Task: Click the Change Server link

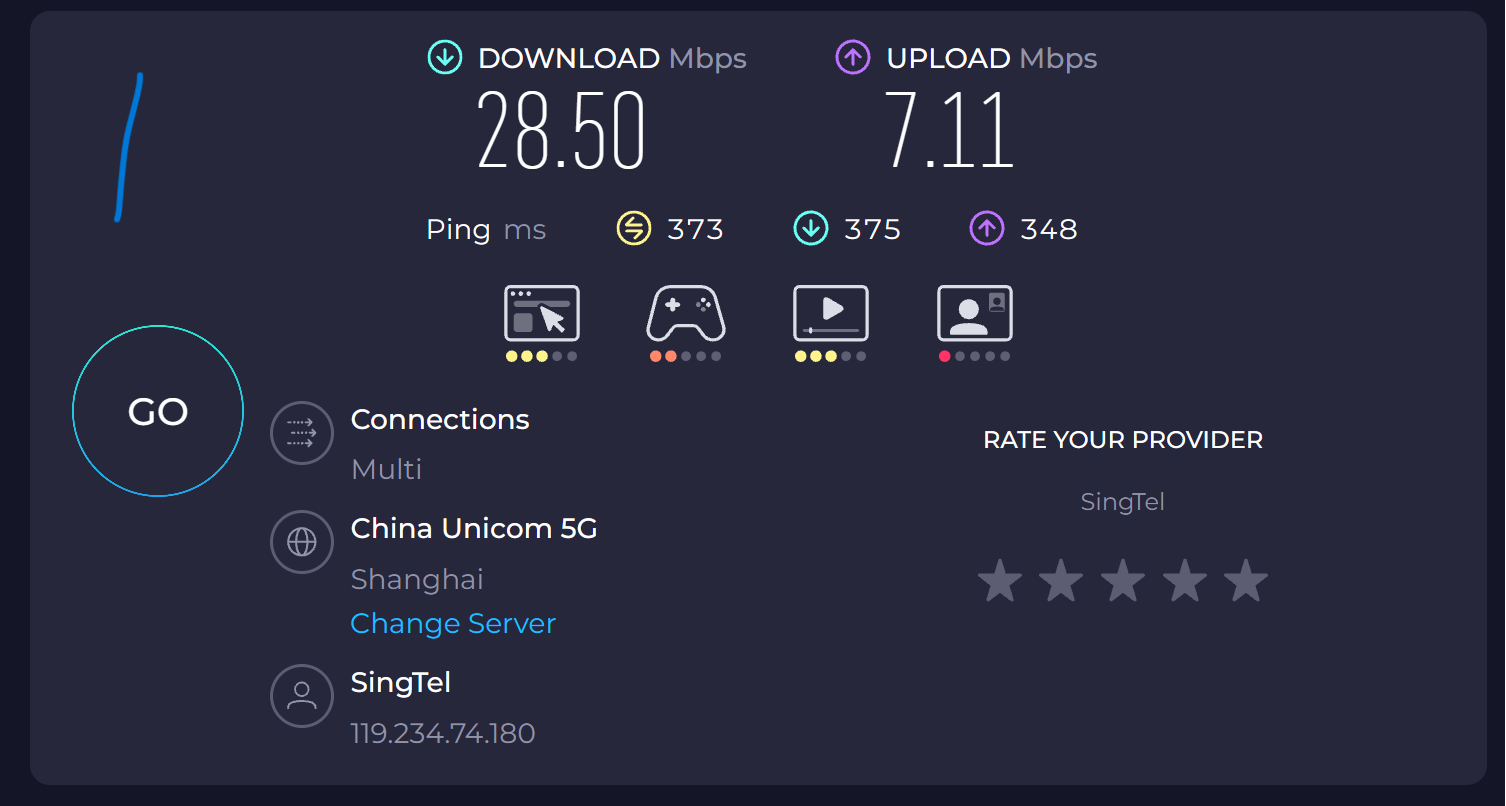Action: 453,623
